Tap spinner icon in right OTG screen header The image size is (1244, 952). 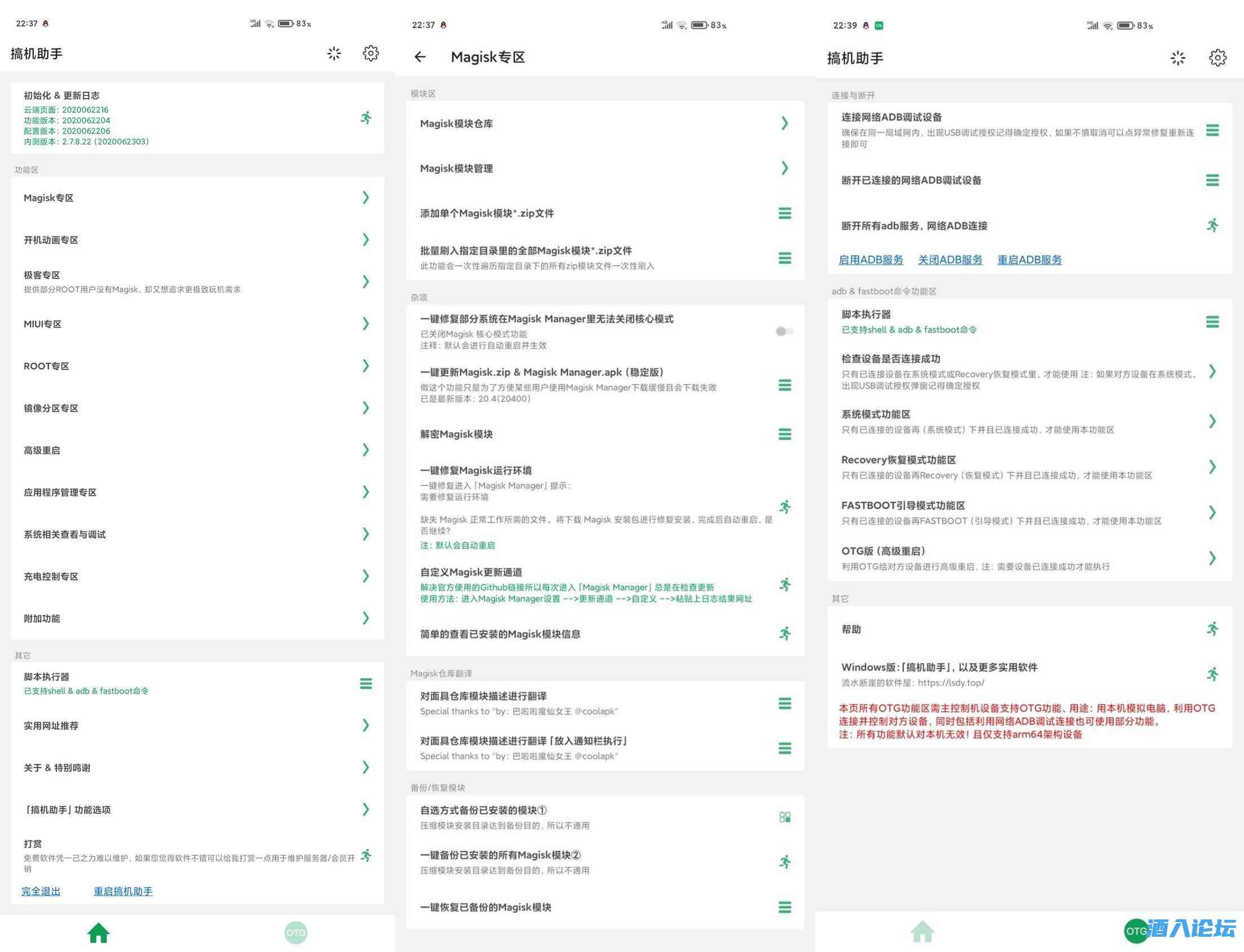click(x=1178, y=58)
